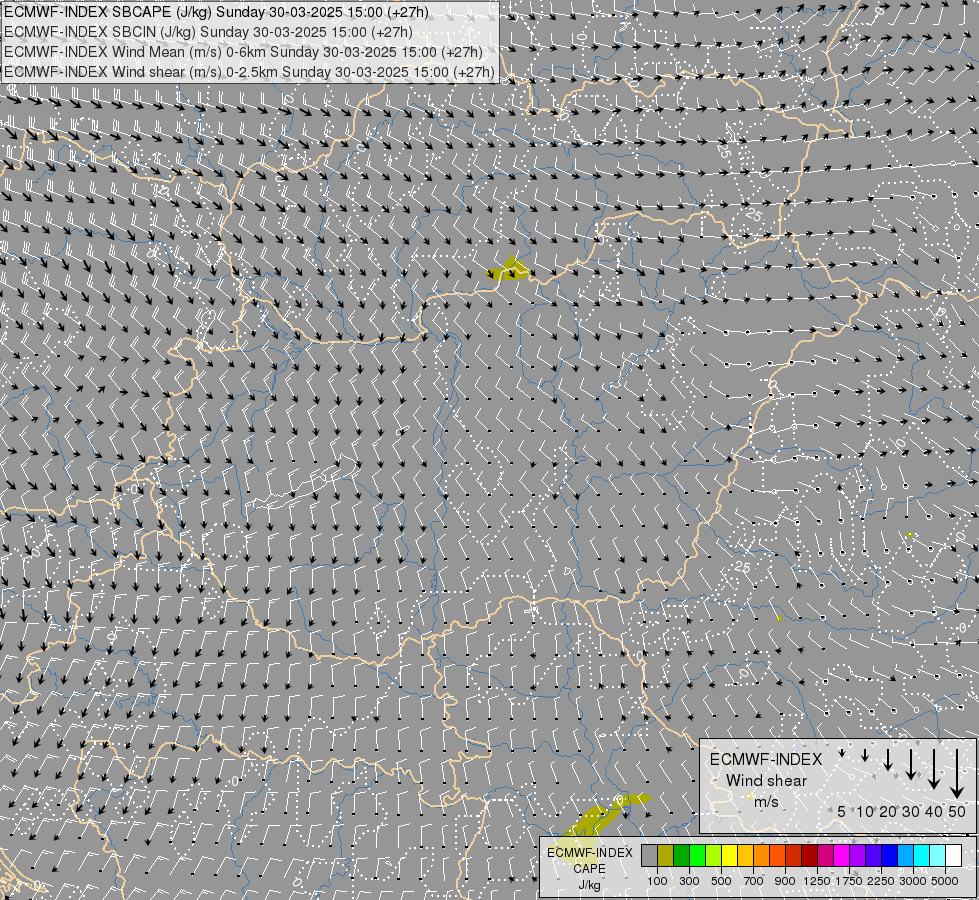Click the 3000 CAPE legend value

[913, 881]
